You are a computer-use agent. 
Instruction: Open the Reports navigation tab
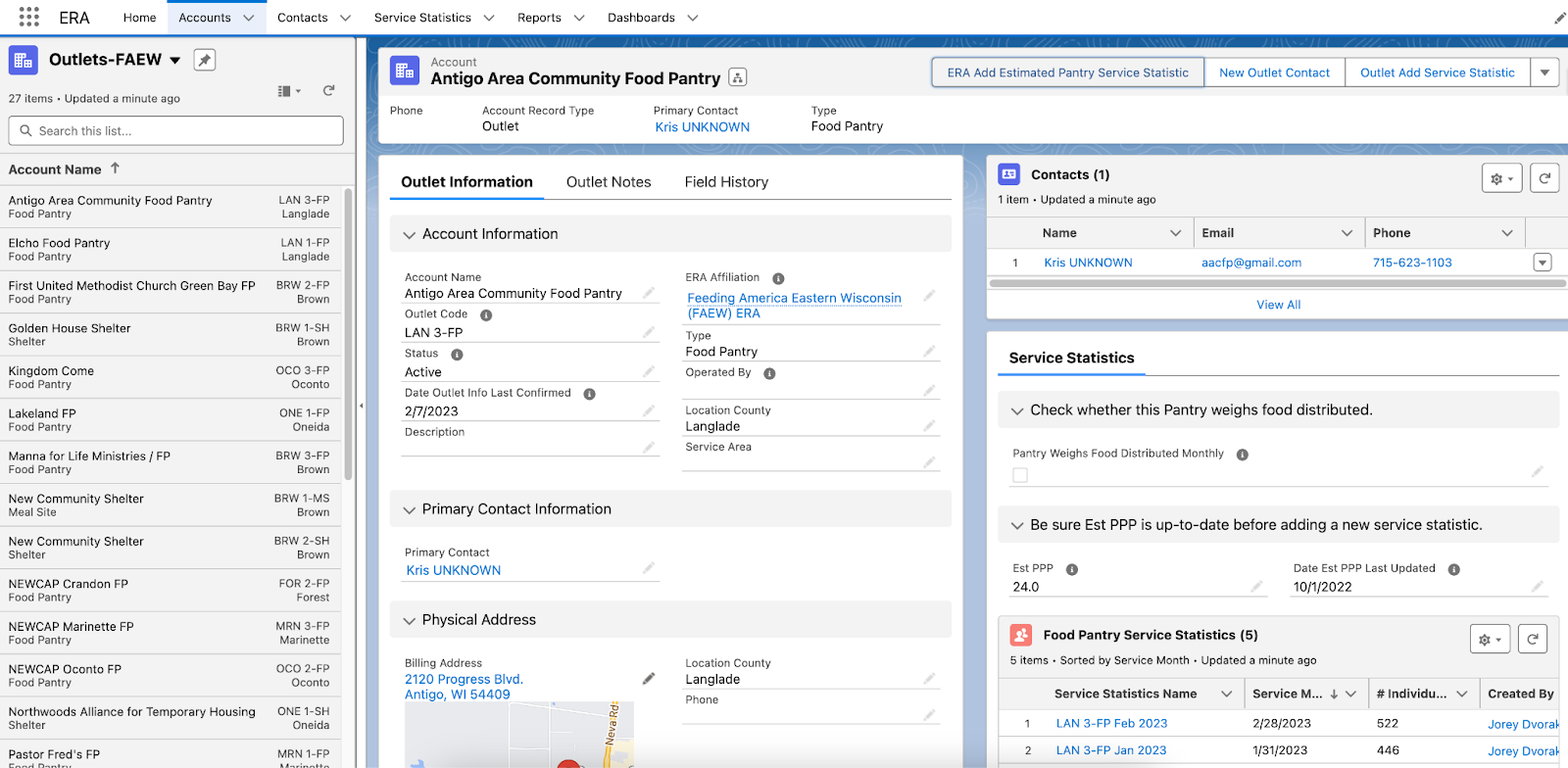(540, 18)
